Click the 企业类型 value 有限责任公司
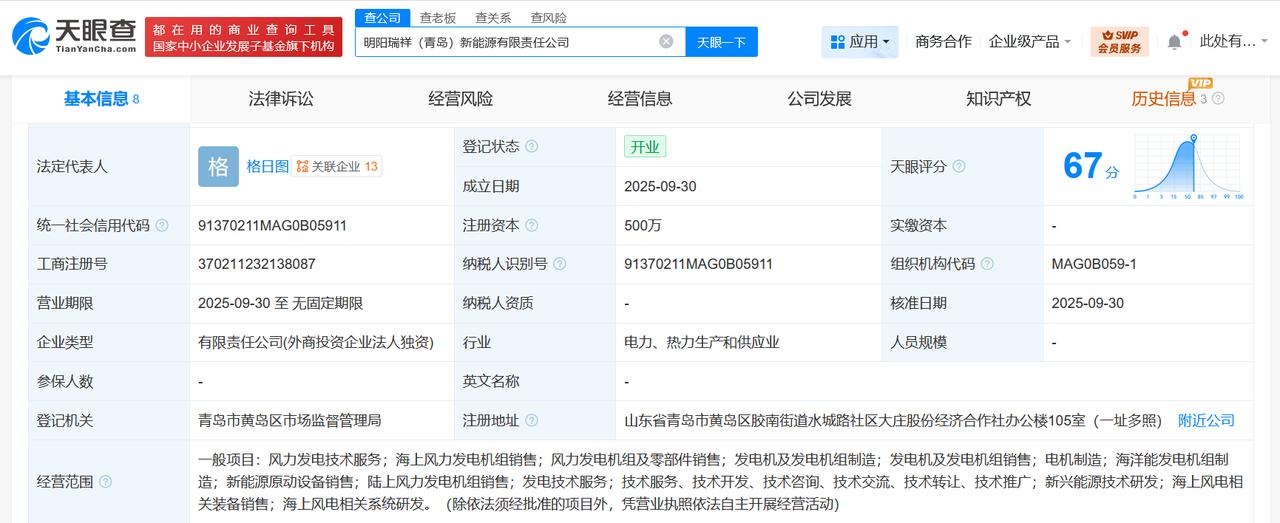 [316, 342]
